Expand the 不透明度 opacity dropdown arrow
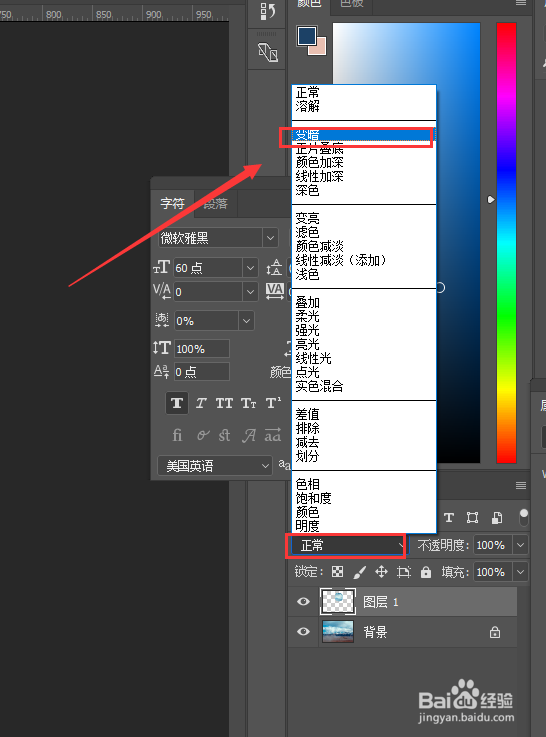 (520, 545)
